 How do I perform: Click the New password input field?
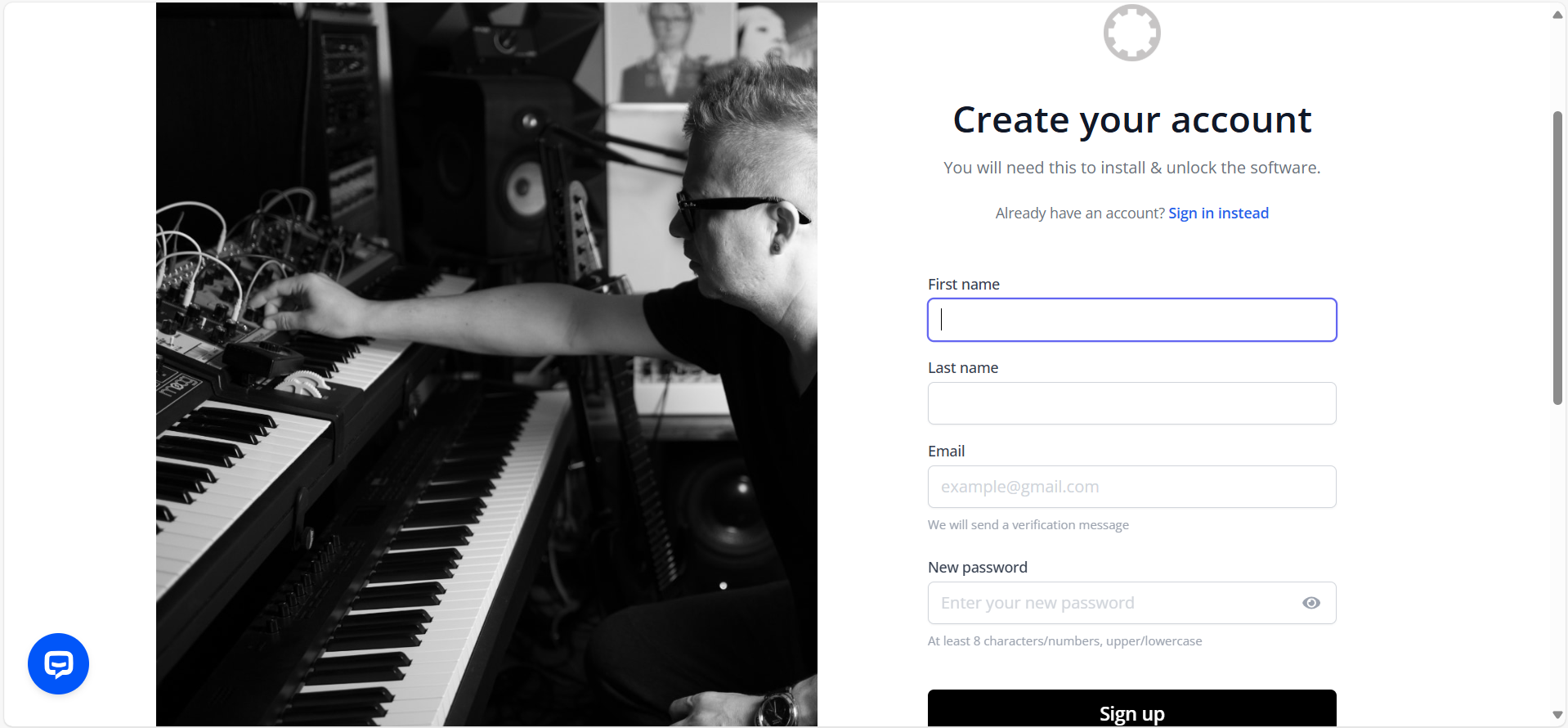pyautogui.click(x=1112, y=603)
